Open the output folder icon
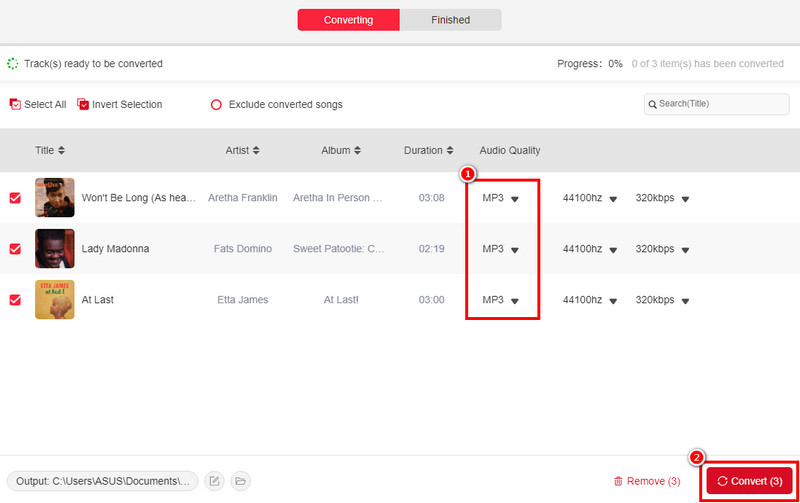This screenshot has height=503, width=800. pos(240,481)
